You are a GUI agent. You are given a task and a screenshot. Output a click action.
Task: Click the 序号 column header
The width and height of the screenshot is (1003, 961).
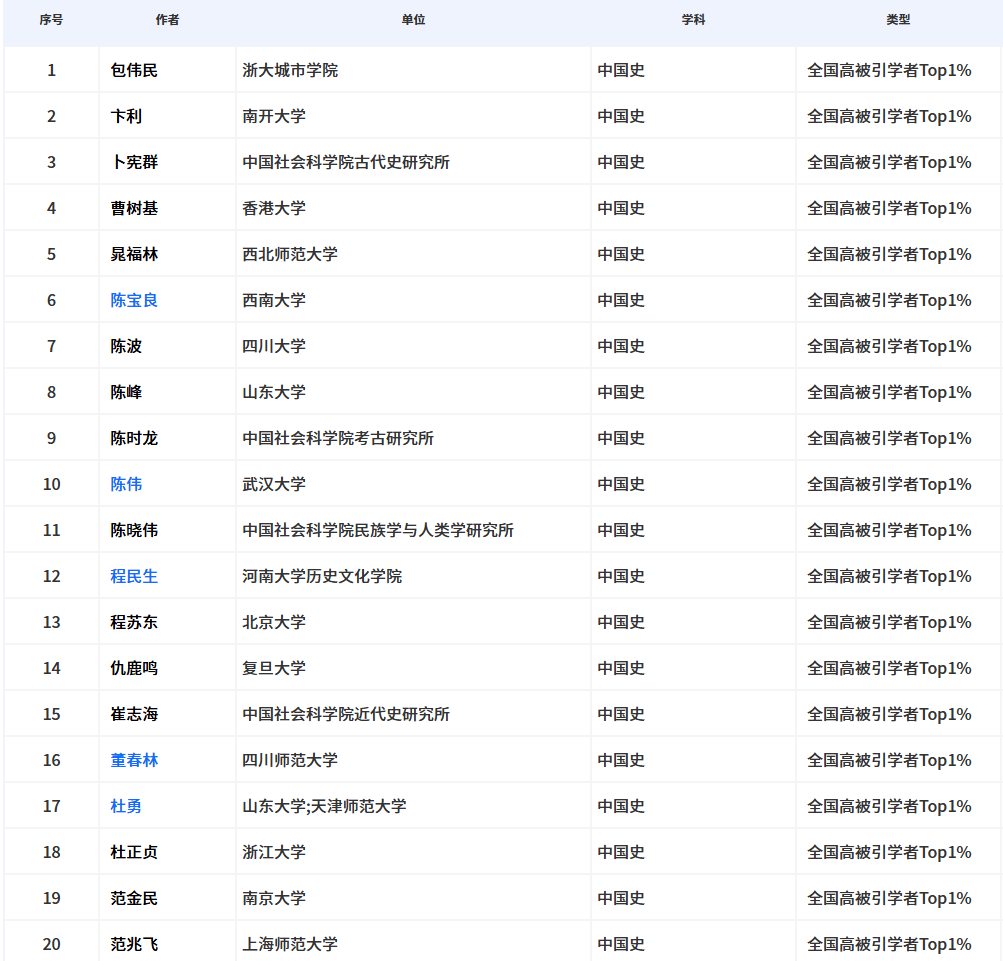[51, 20]
